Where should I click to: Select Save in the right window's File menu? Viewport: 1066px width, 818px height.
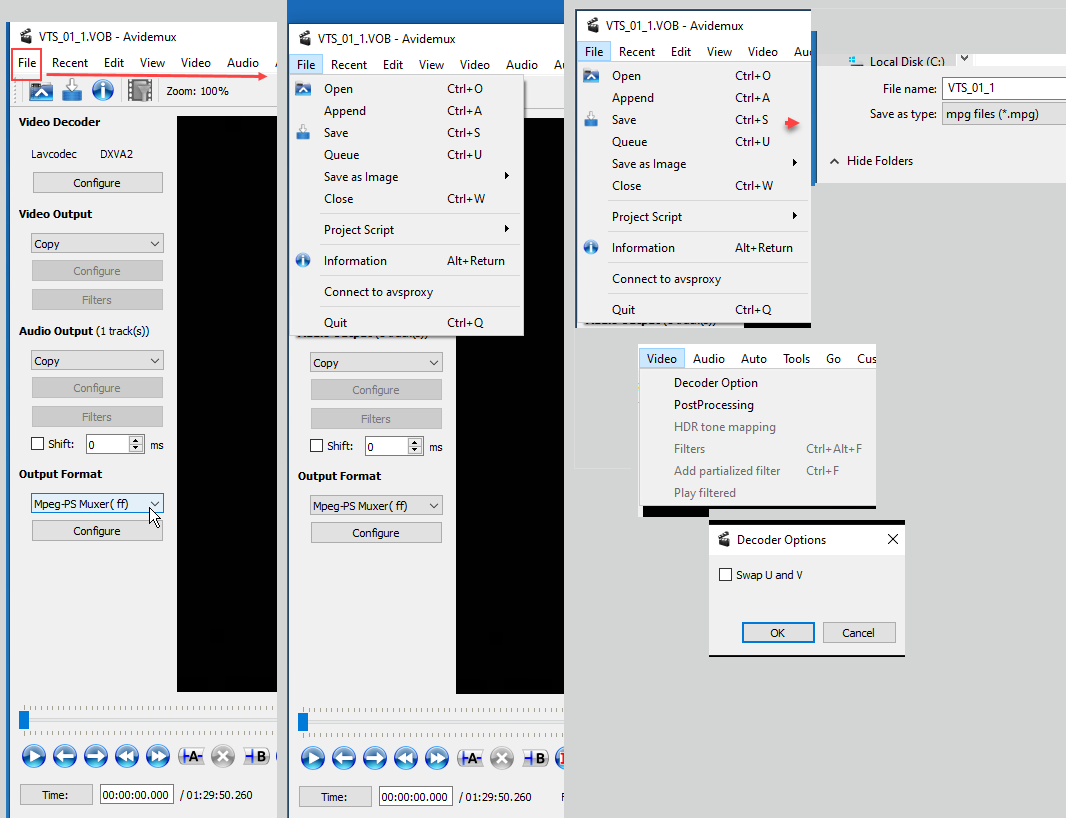click(x=694, y=120)
